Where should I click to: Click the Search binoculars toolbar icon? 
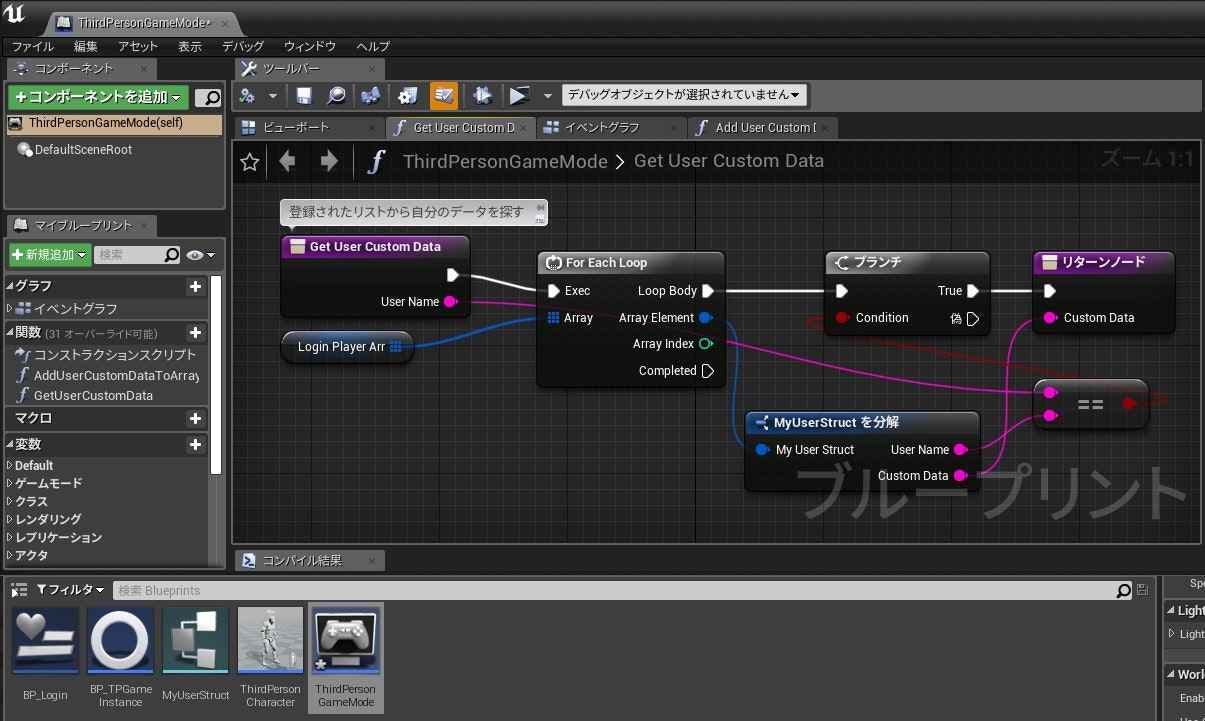click(x=371, y=95)
